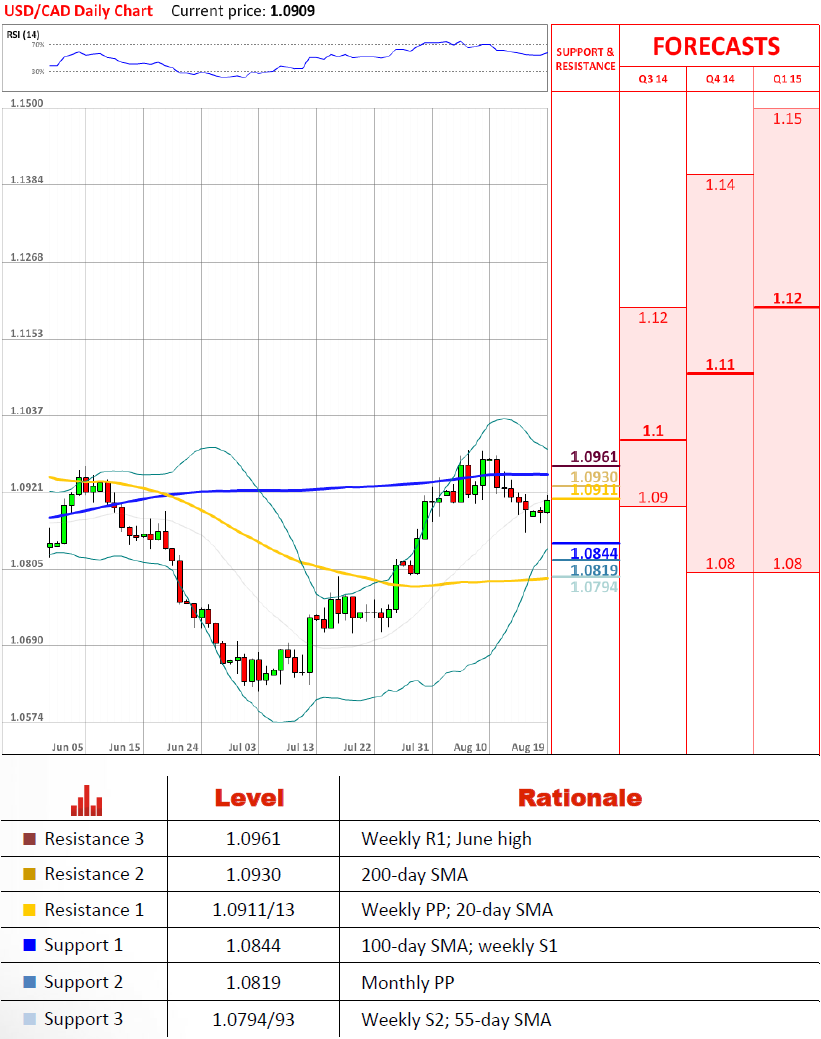Click the Jul 13 date axis label
Screen dimensions: 821x1039
click(x=300, y=747)
